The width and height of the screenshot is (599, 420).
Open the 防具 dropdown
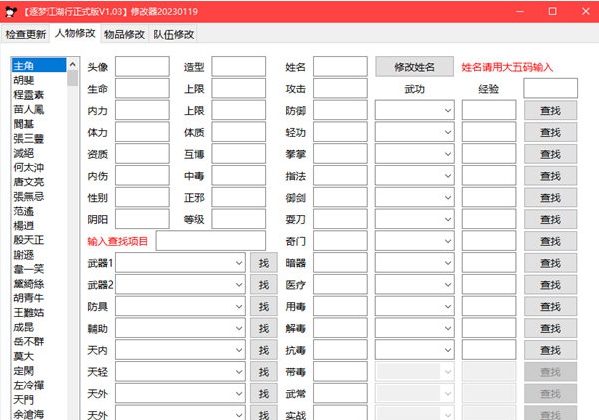point(180,306)
